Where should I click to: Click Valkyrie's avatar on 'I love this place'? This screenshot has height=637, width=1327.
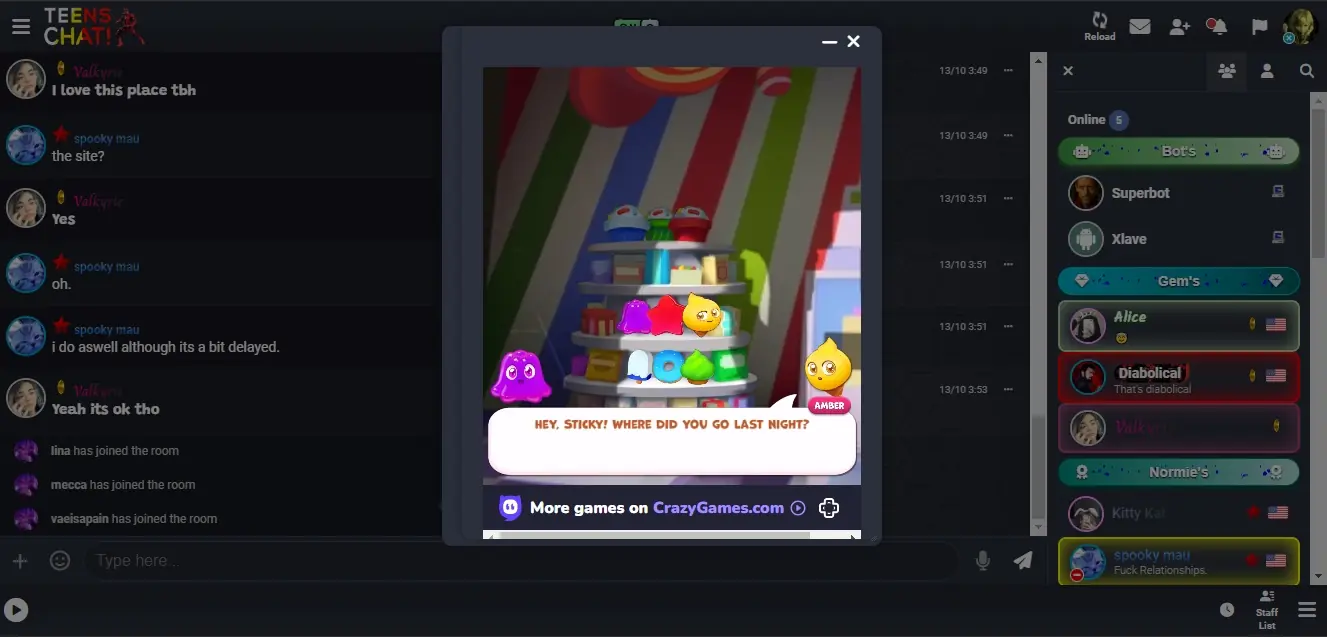[26, 79]
